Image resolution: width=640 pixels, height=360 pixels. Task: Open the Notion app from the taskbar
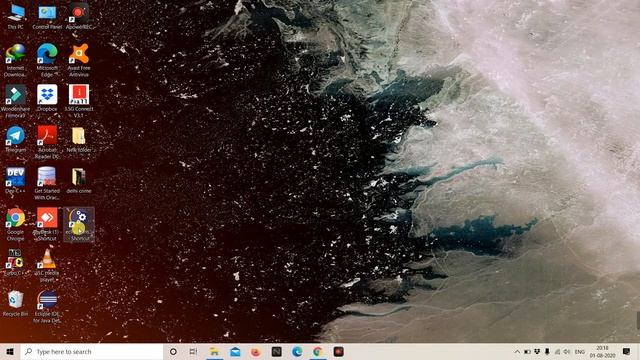(x=276, y=351)
